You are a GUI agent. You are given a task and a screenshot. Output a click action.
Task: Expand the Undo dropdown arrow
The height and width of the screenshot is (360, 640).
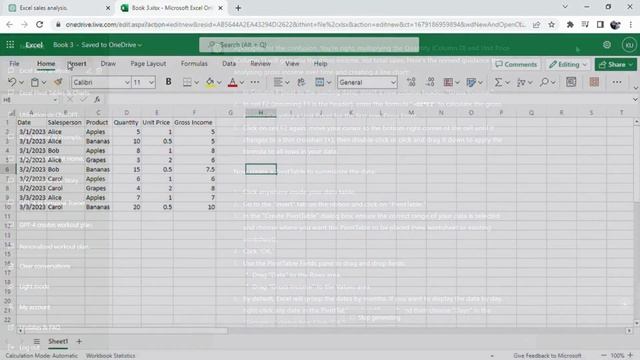[x=21, y=83]
